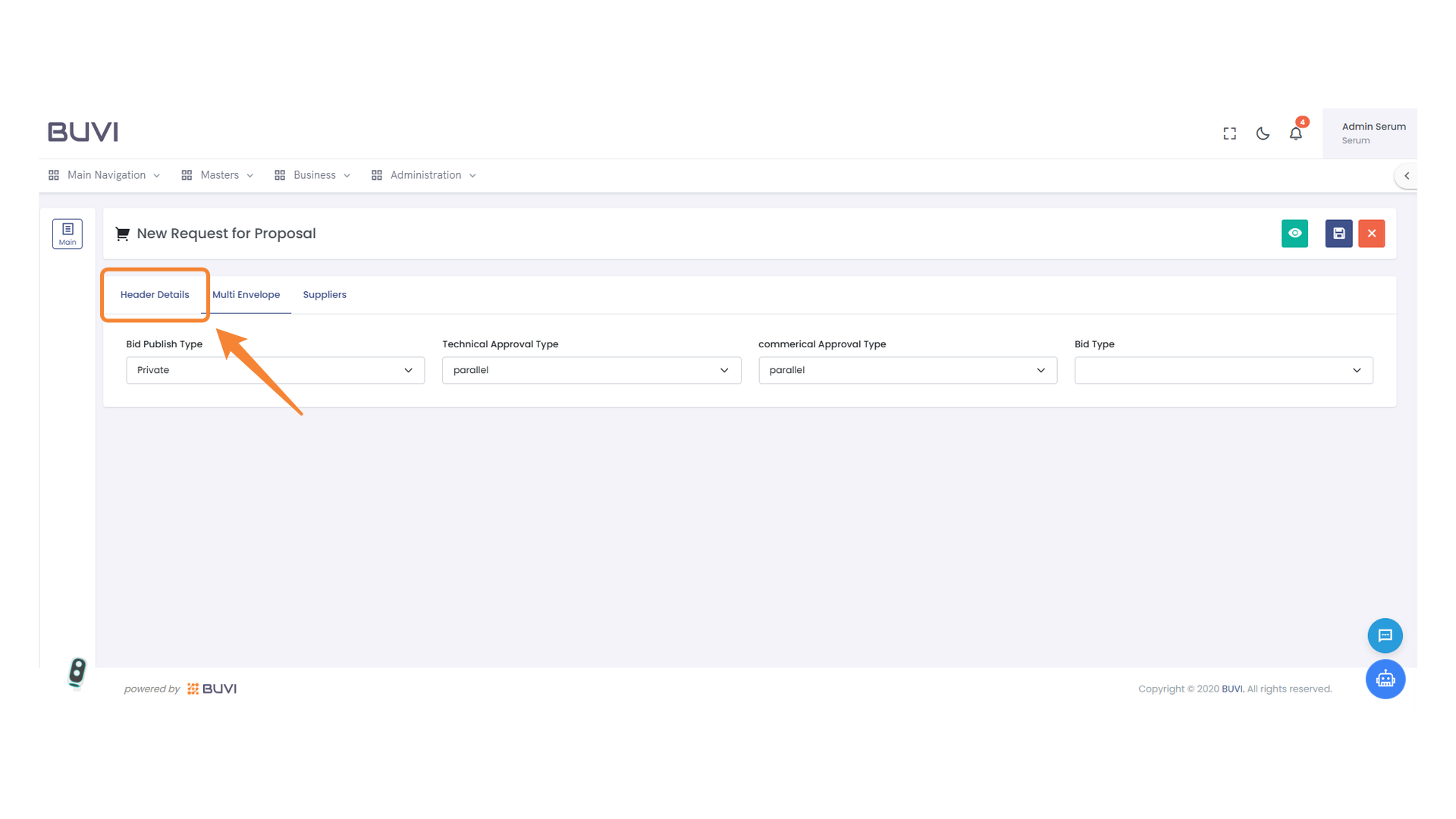Open the chat widget at bottom right
Image resolution: width=1456 pixels, height=819 pixels.
tap(1385, 635)
